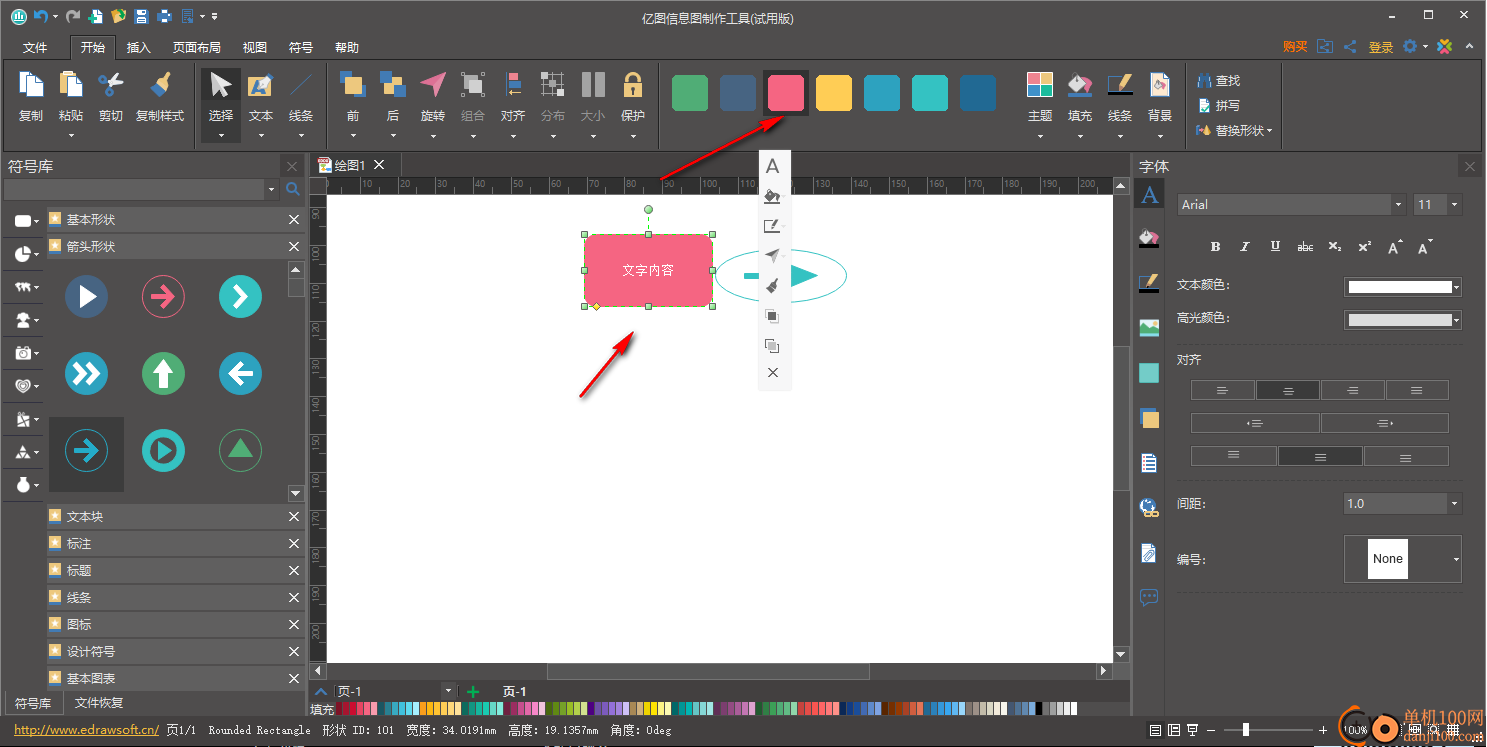Select justify text alignment button
This screenshot has width=1487, height=747.
point(1417,391)
